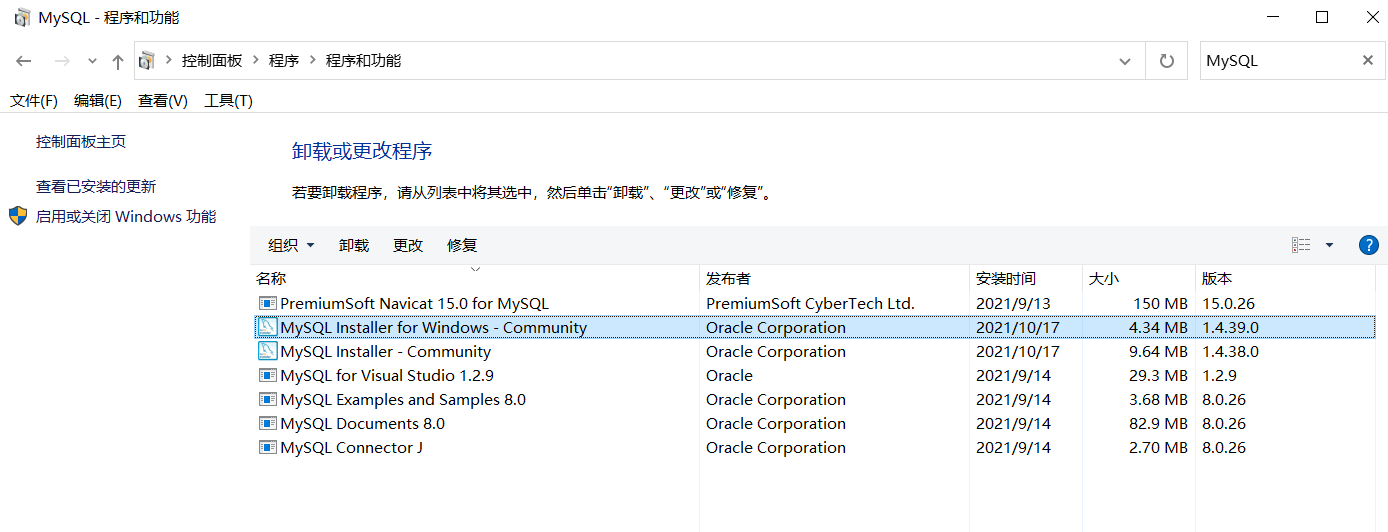Open the 查看(V) menu
Screen dimensions: 1388x532
[163, 101]
